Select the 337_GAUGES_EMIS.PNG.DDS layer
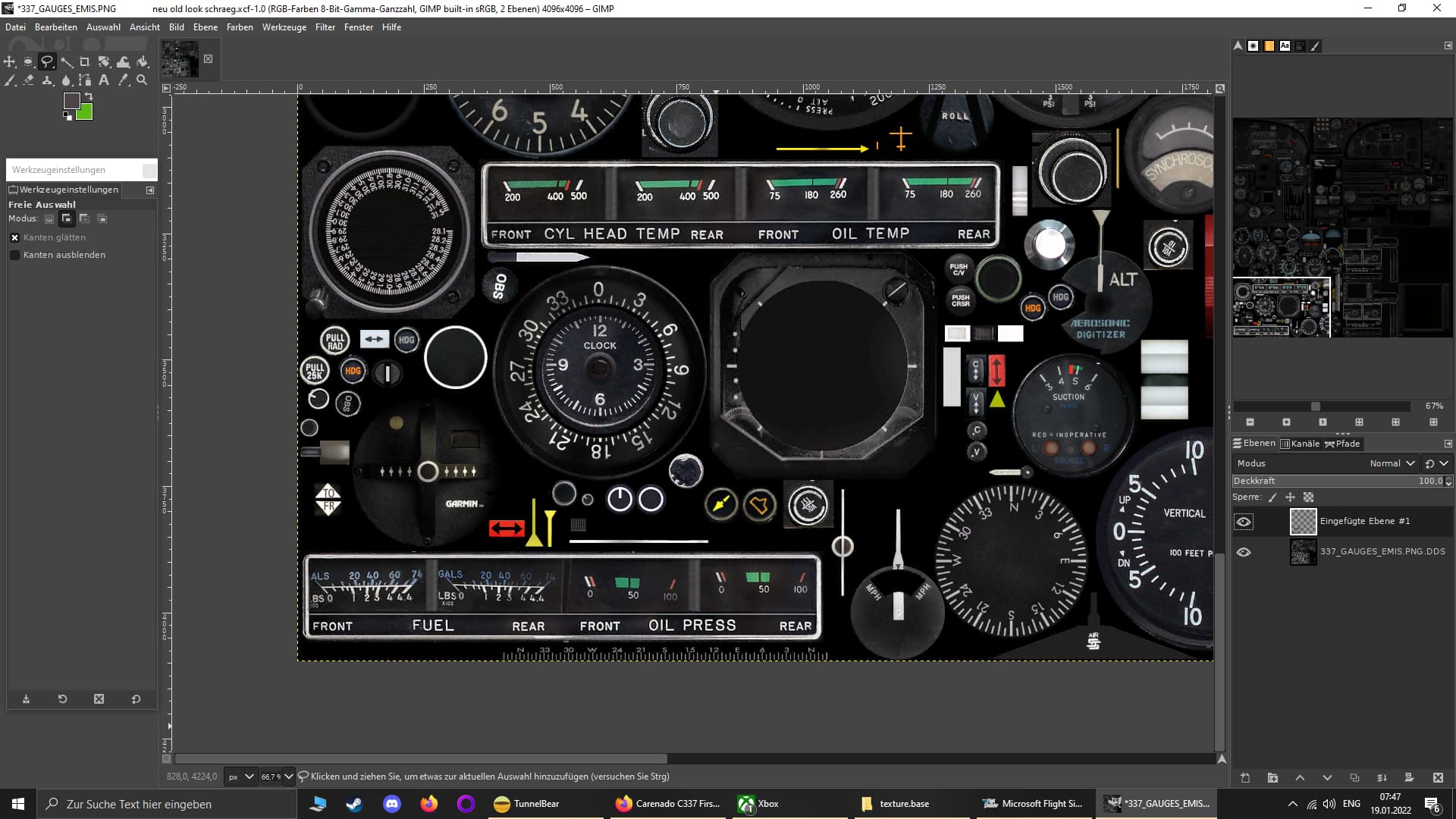 pyautogui.click(x=1382, y=551)
